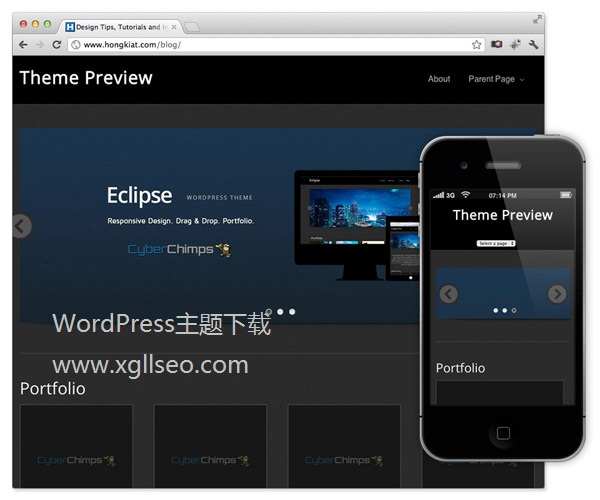The height and width of the screenshot is (500, 600).
Task: Select the second desktop slider dot
Action: tap(280, 312)
